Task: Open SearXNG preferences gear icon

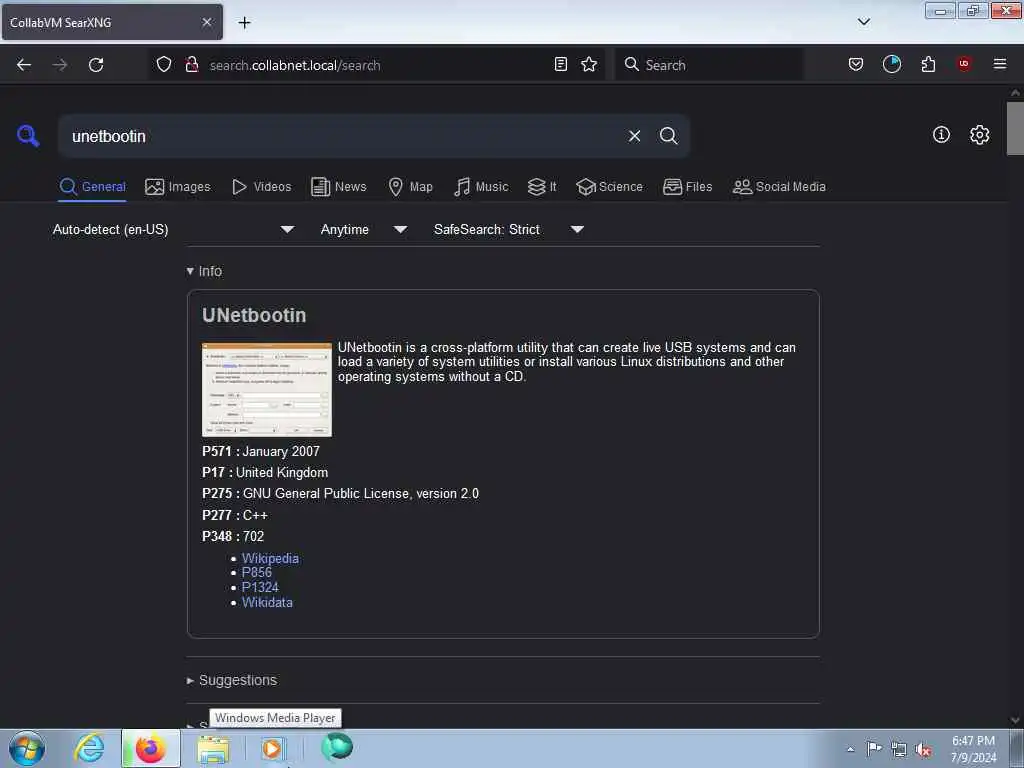Action: [980, 135]
